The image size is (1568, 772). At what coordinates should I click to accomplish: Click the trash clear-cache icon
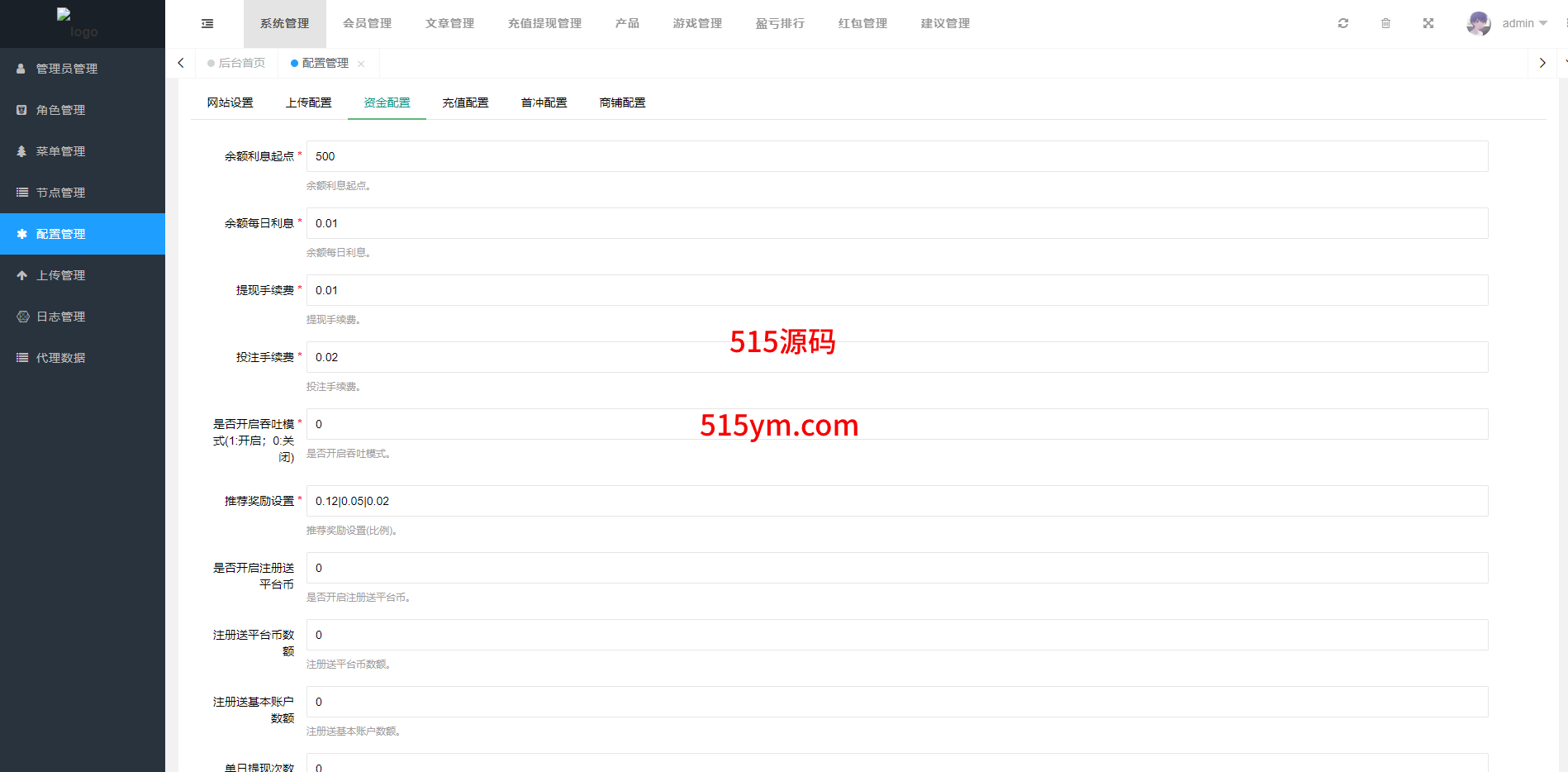1385,23
